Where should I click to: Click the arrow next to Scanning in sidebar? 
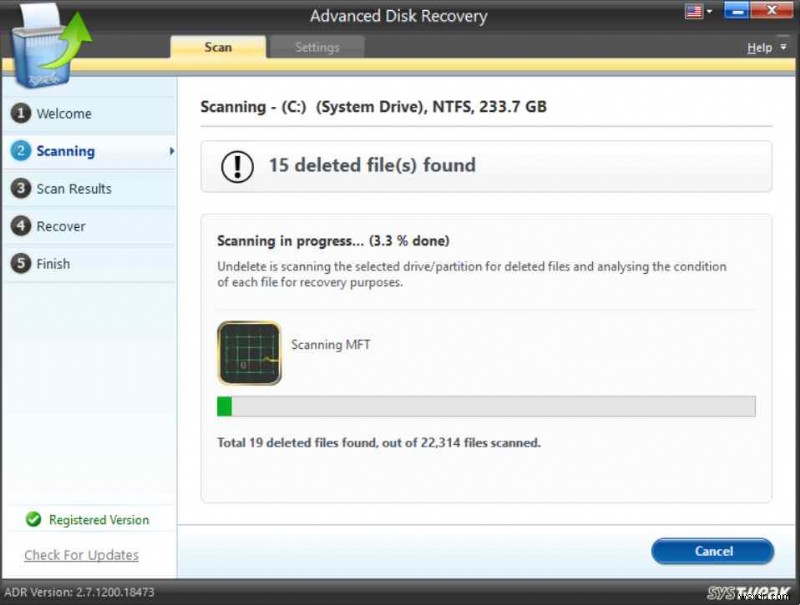coord(172,150)
